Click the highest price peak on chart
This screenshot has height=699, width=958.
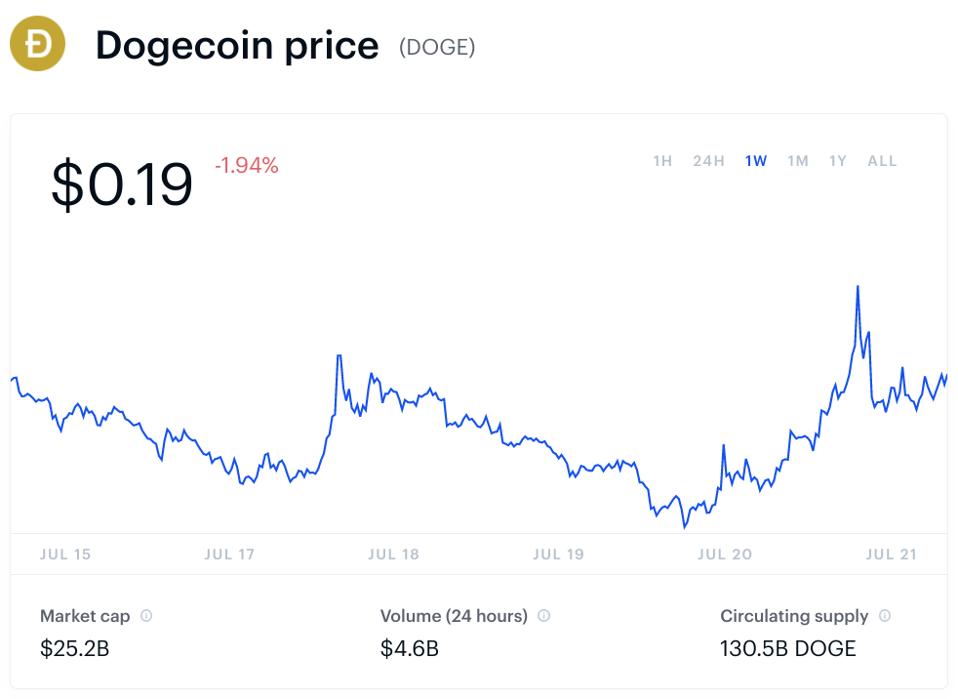858,287
